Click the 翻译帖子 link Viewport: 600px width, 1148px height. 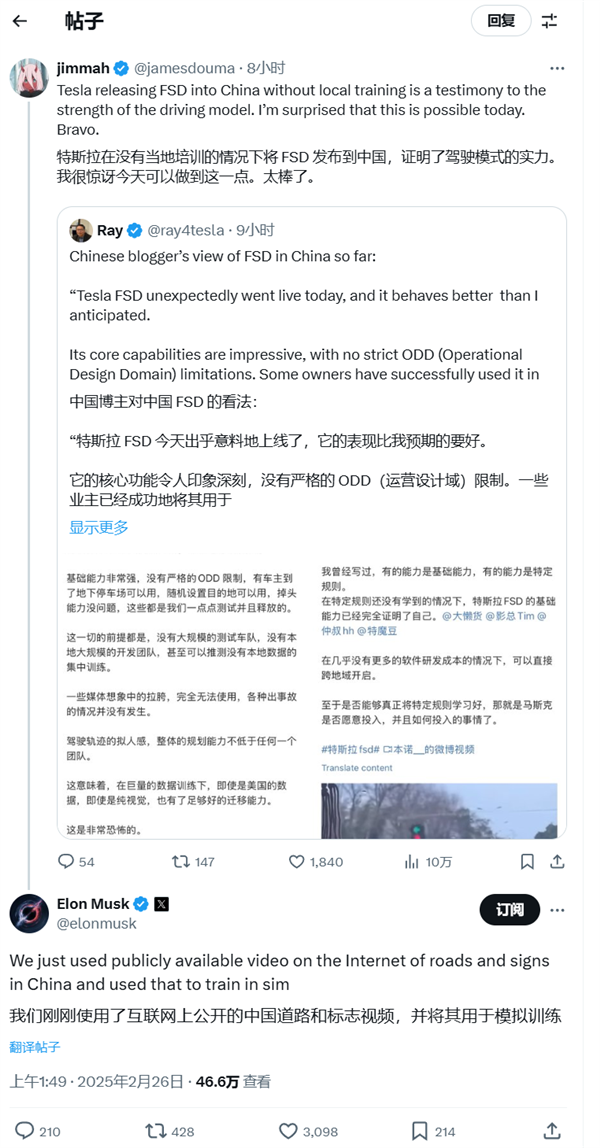(35, 1047)
